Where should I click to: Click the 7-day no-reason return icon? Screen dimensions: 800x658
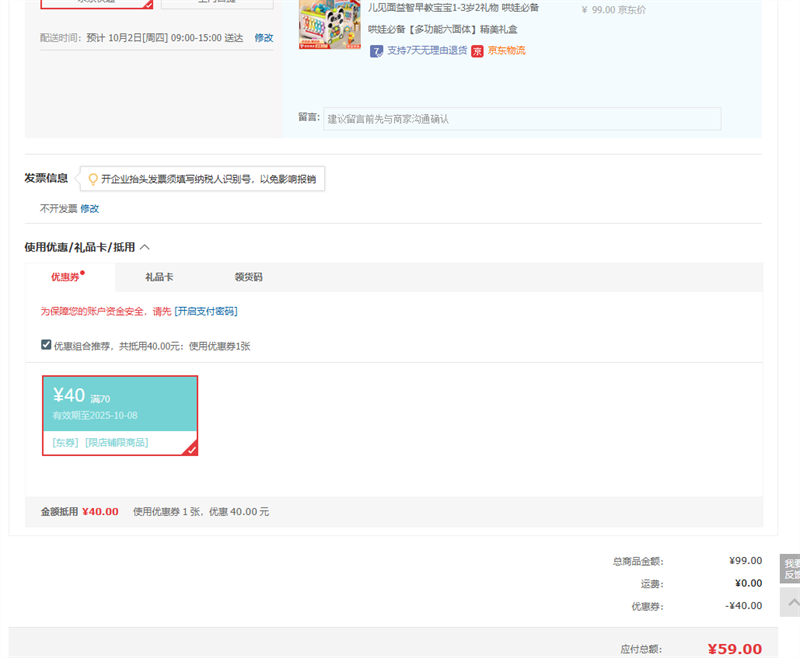[x=376, y=51]
